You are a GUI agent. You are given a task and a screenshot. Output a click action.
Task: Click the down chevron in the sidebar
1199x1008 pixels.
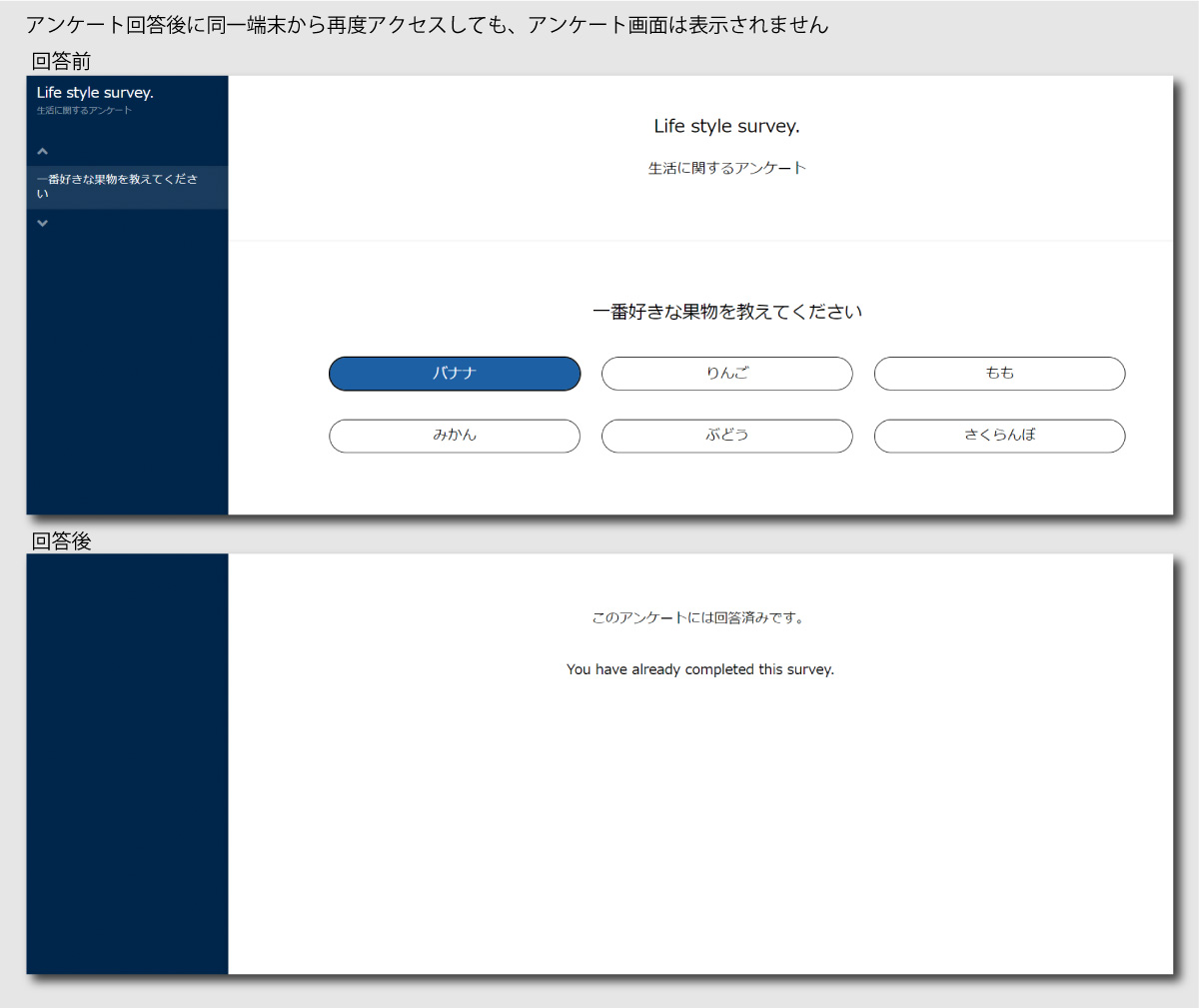[42, 223]
